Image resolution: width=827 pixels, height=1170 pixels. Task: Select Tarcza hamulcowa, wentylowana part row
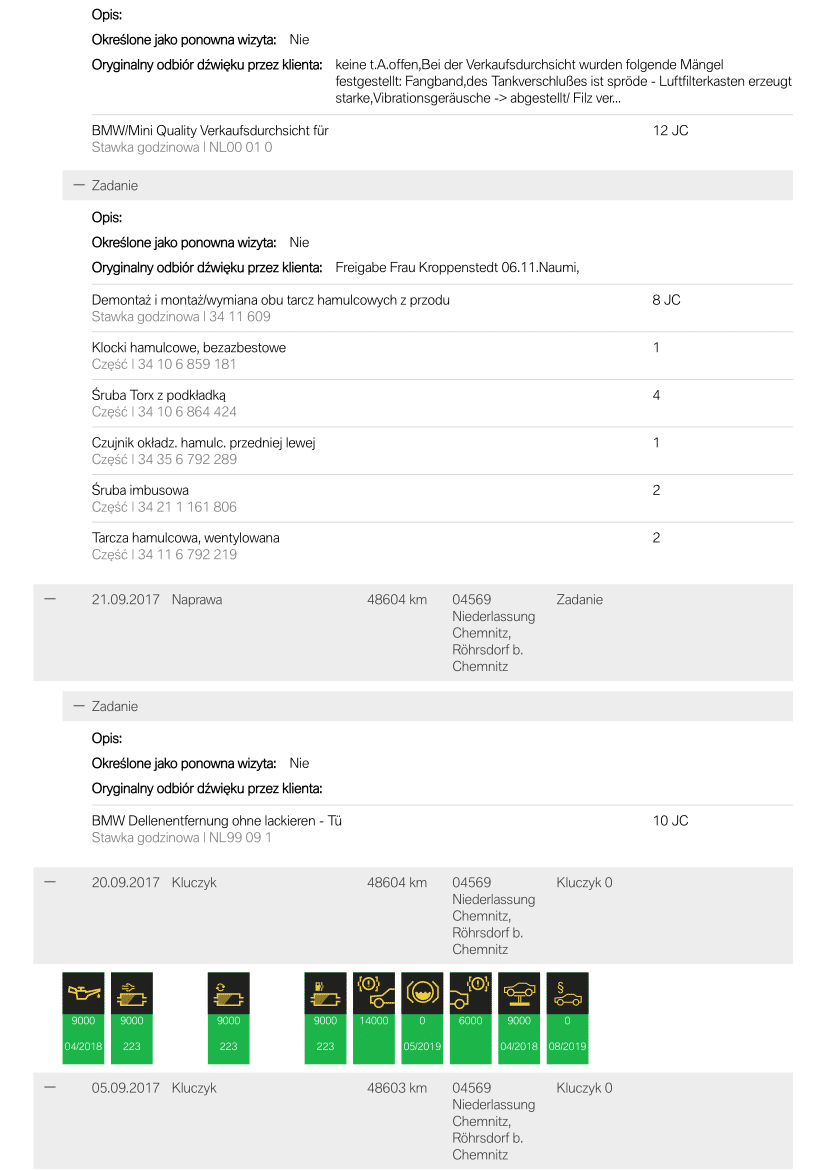coord(442,545)
